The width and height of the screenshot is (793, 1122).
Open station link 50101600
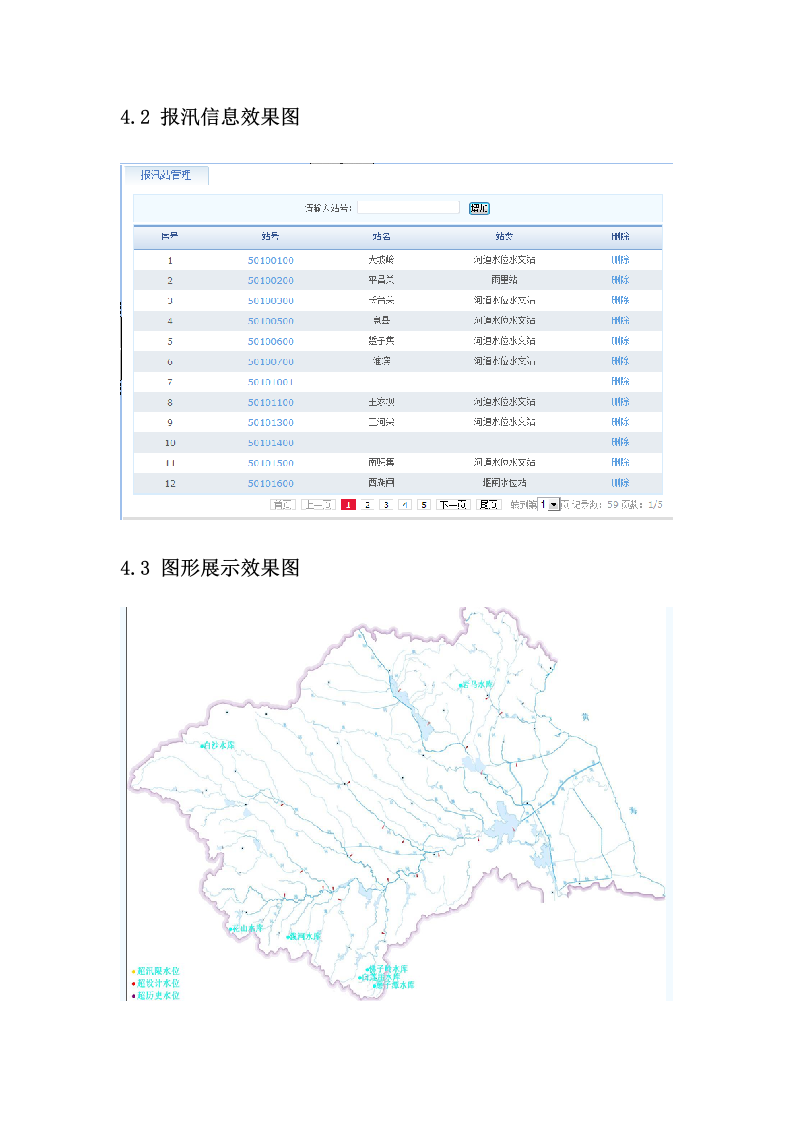click(271, 484)
